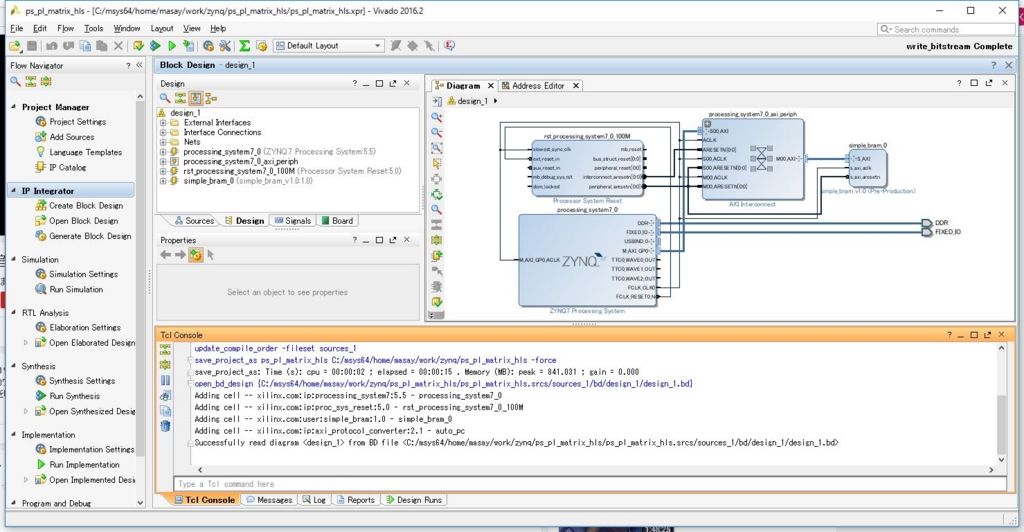Image resolution: width=1024 pixels, height=532 pixels.
Task: Click the search icon in the Design panel
Action: coord(166,99)
